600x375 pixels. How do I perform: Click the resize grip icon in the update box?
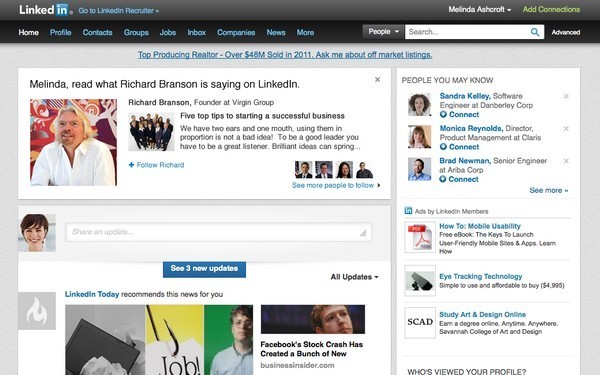coord(363,233)
